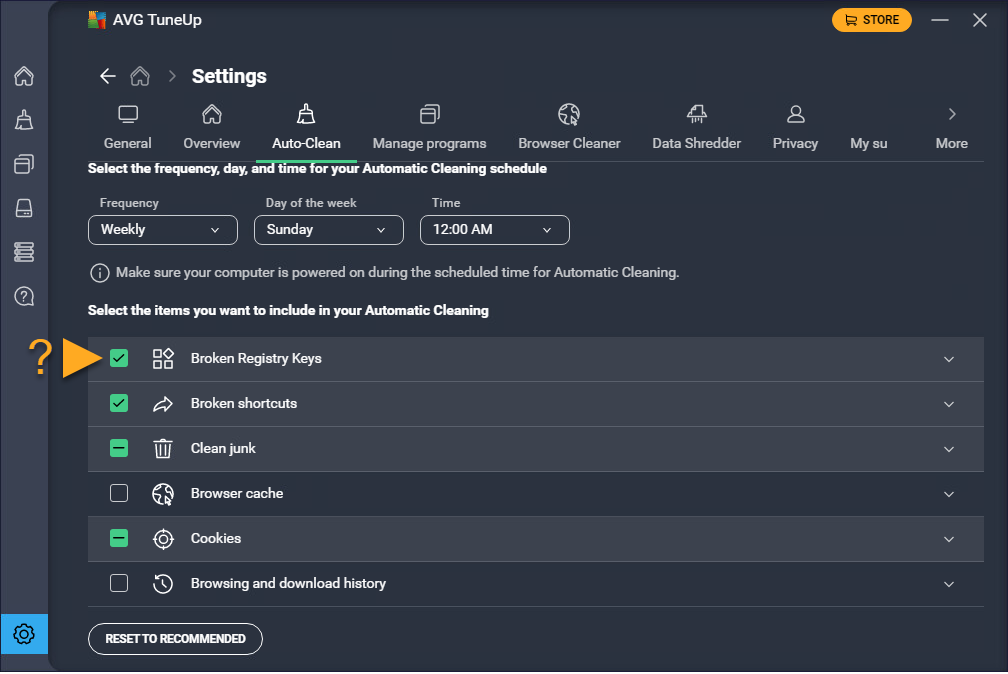This screenshot has height=674, width=1008.
Task: Open the Frequency dropdown set to Weekly
Action: (162, 230)
